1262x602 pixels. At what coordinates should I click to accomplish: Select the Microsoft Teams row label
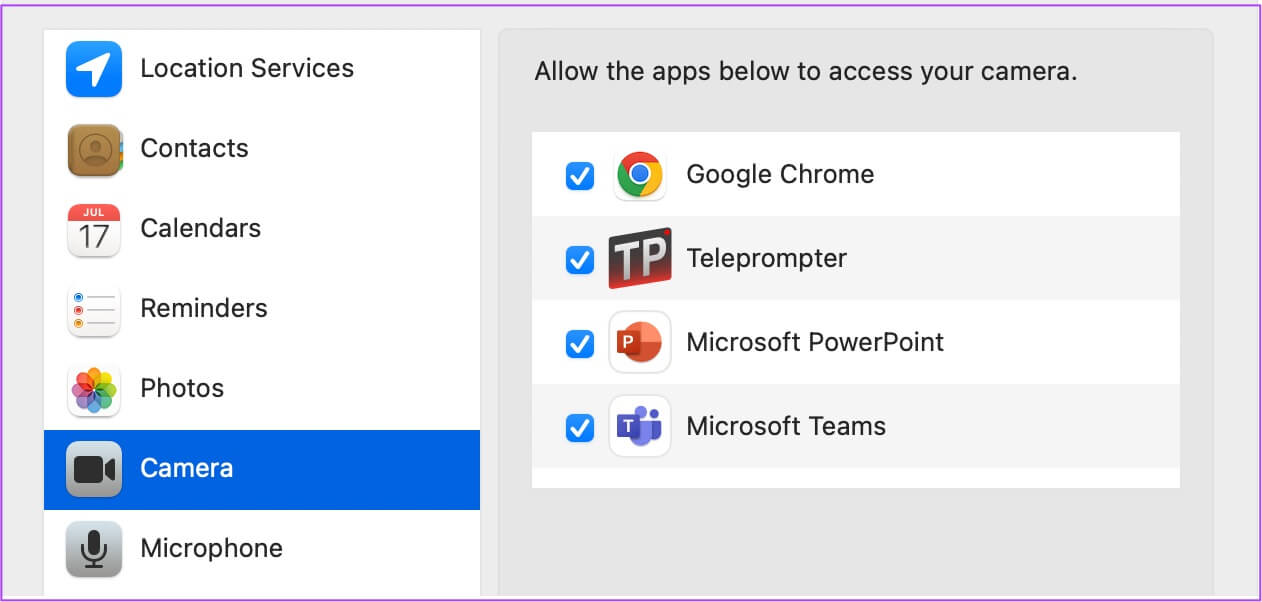[x=786, y=426]
